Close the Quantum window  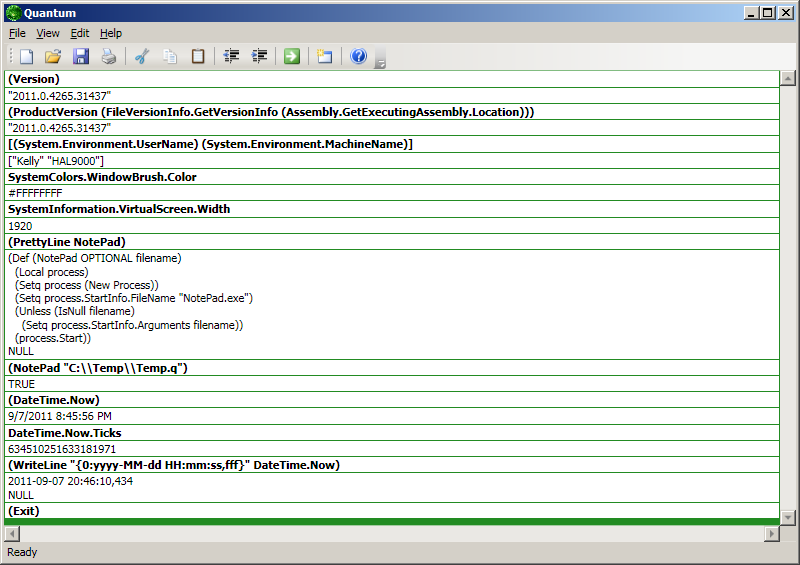tap(786, 13)
